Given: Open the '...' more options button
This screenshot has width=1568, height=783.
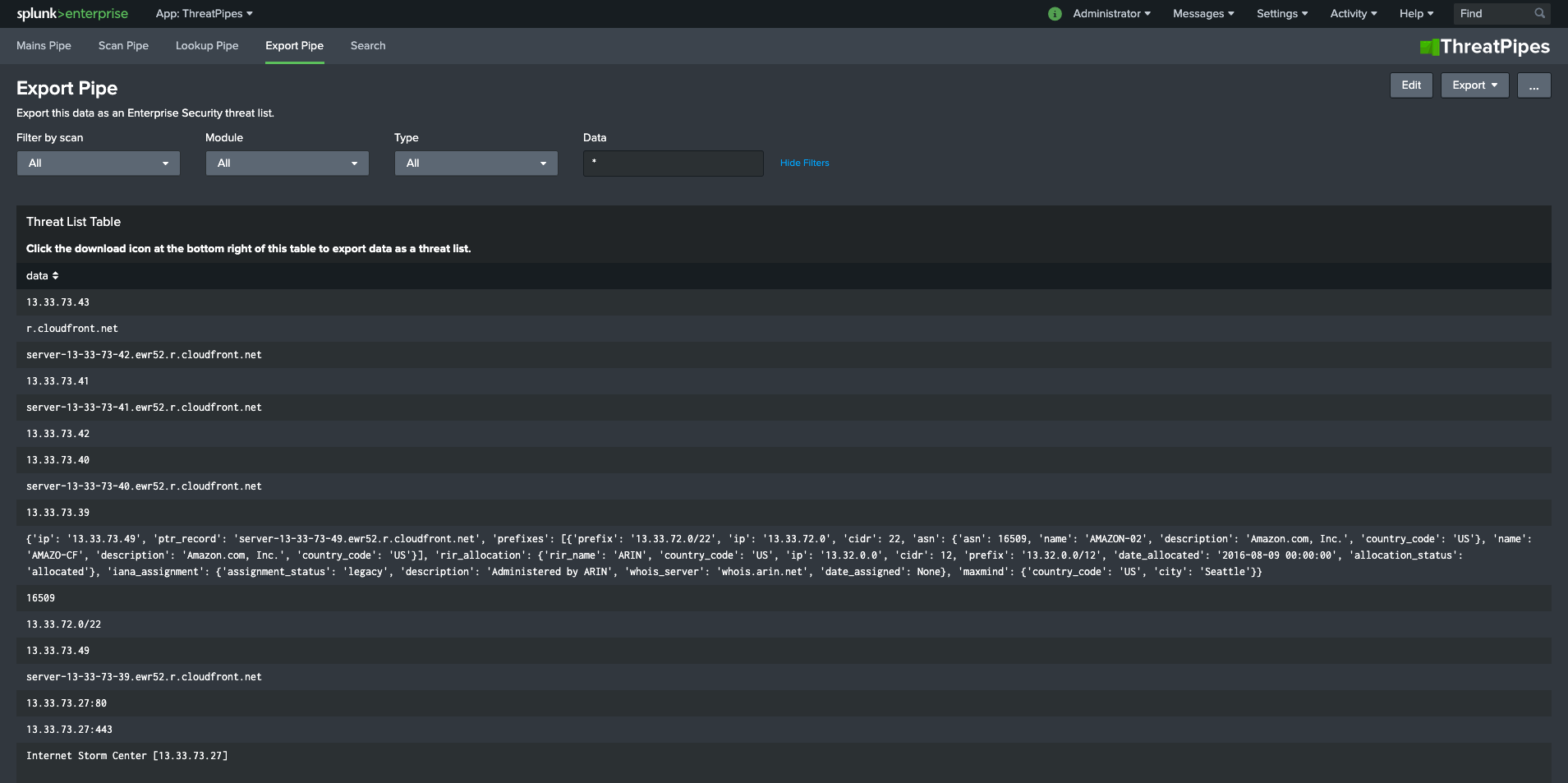Looking at the screenshot, I should coord(1533,85).
